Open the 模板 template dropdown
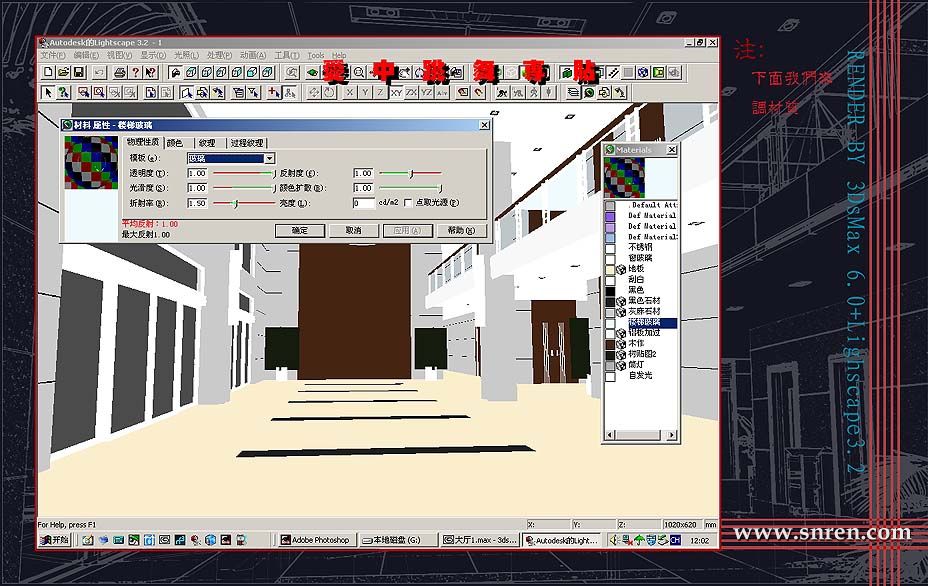The image size is (928, 586). tap(269, 159)
